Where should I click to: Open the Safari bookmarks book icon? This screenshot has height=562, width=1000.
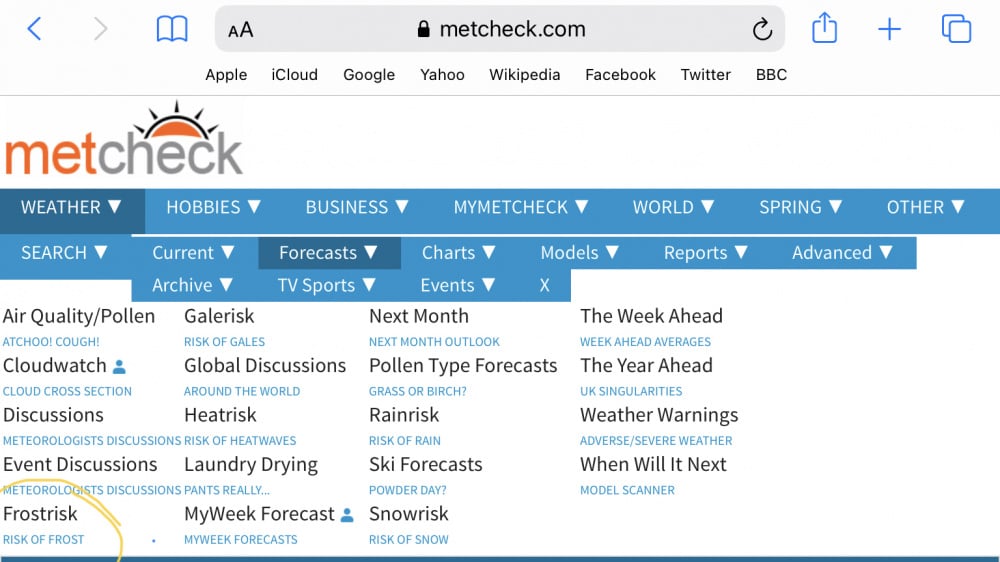click(172, 29)
